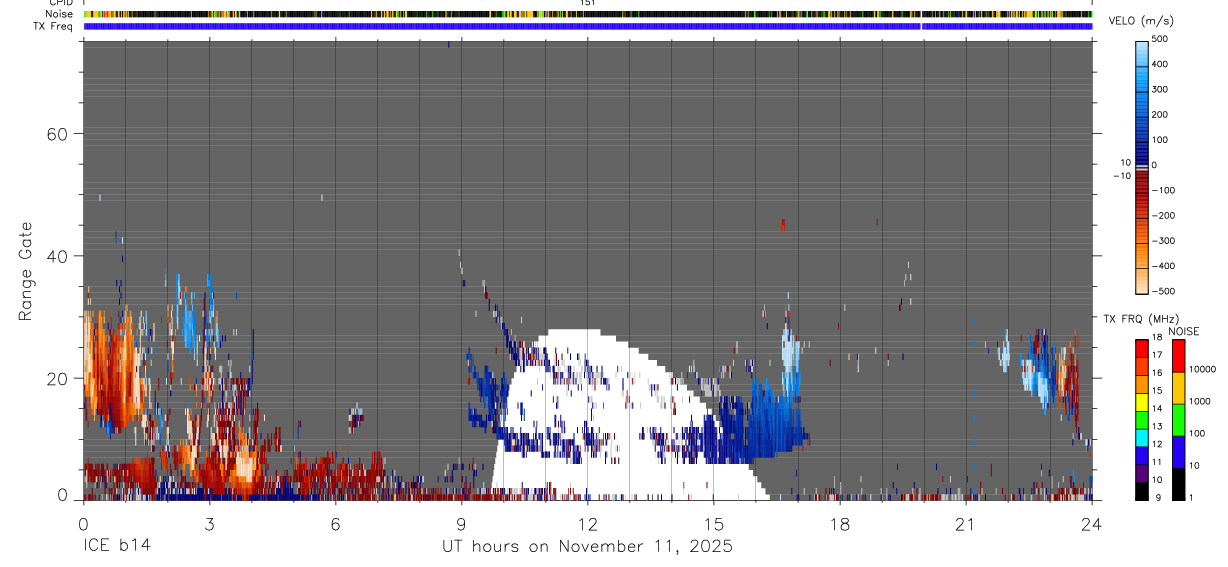Click the 'ICE b14' radar beam label
The height and width of the screenshot is (567, 1228).
(x=116, y=547)
